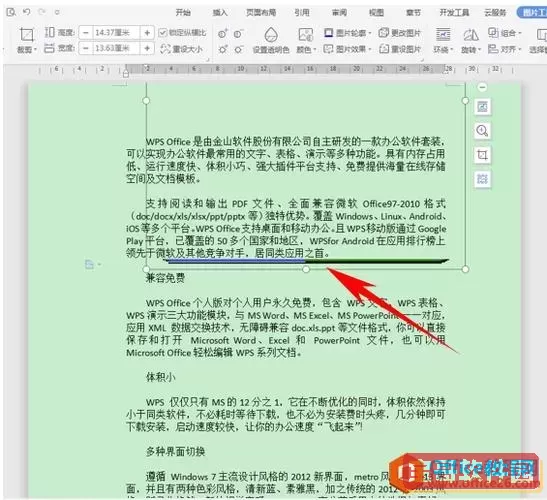Switch to the 开始 (Home) tab

(x=183, y=13)
